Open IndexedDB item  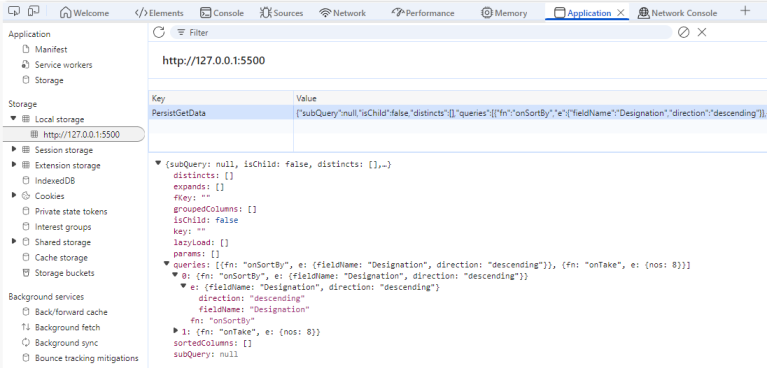click(x=55, y=181)
